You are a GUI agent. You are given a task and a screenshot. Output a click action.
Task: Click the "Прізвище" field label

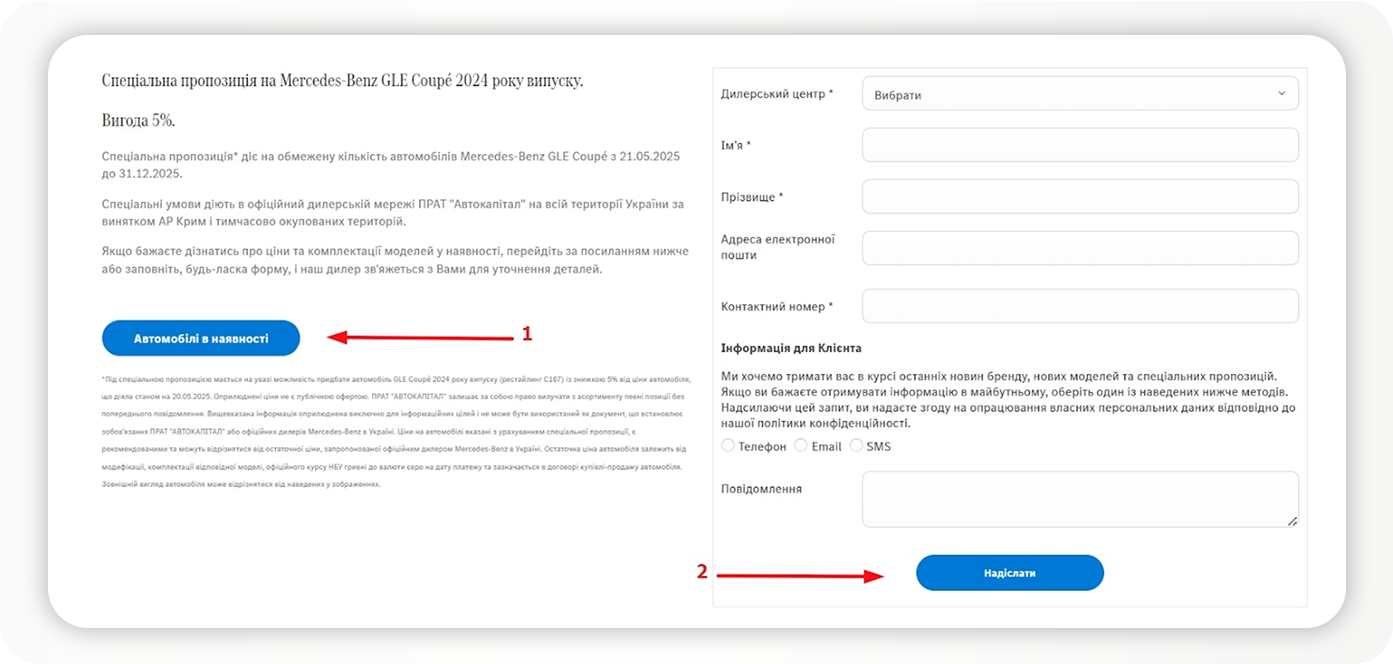(x=752, y=197)
